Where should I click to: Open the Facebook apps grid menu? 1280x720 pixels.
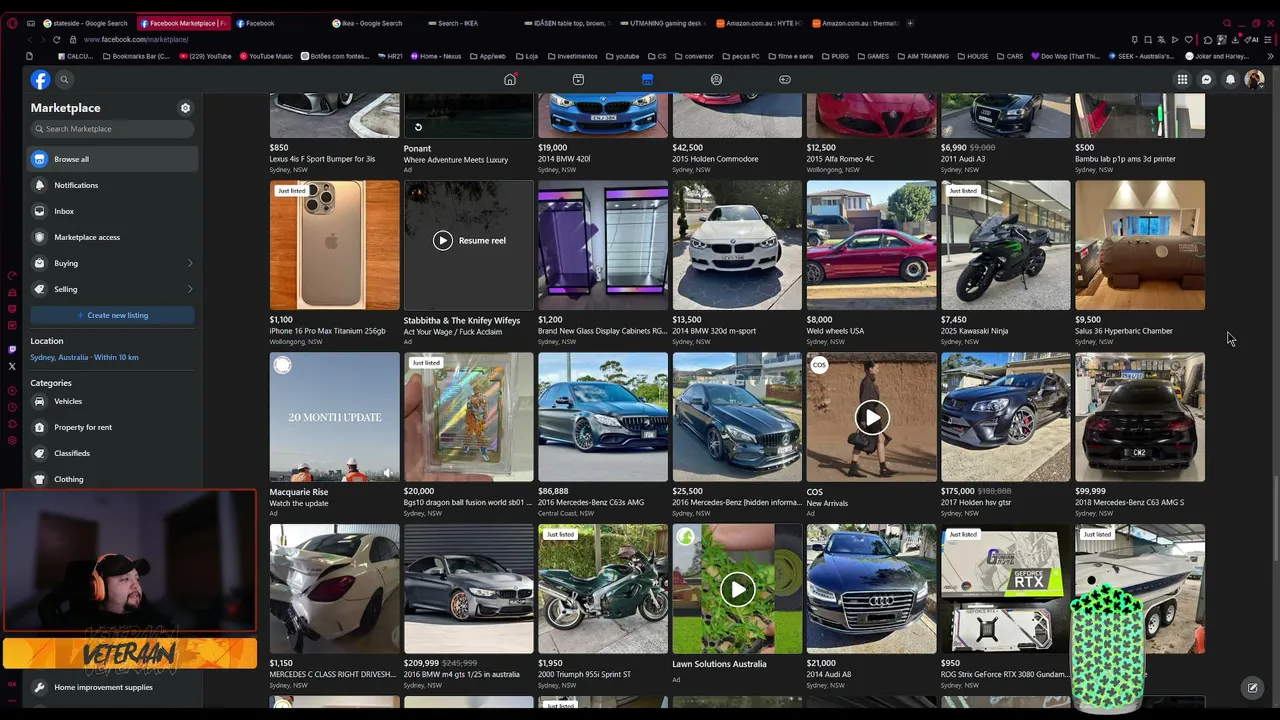[1182, 80]
